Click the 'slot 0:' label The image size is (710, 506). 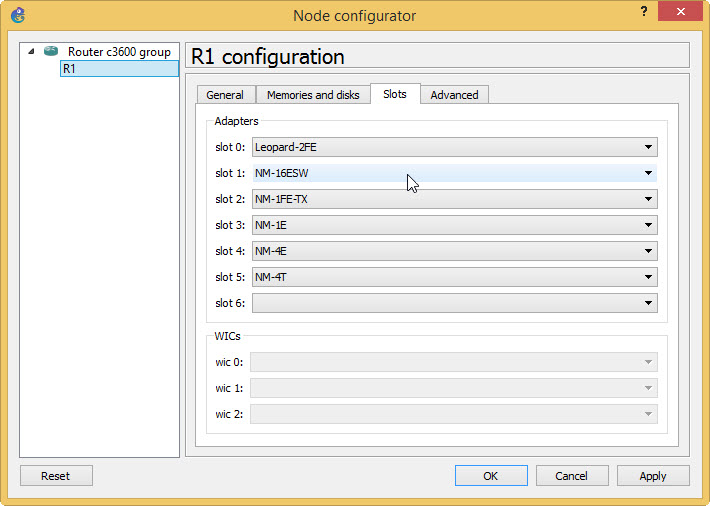pyautogui.click(x=230, y=147)
